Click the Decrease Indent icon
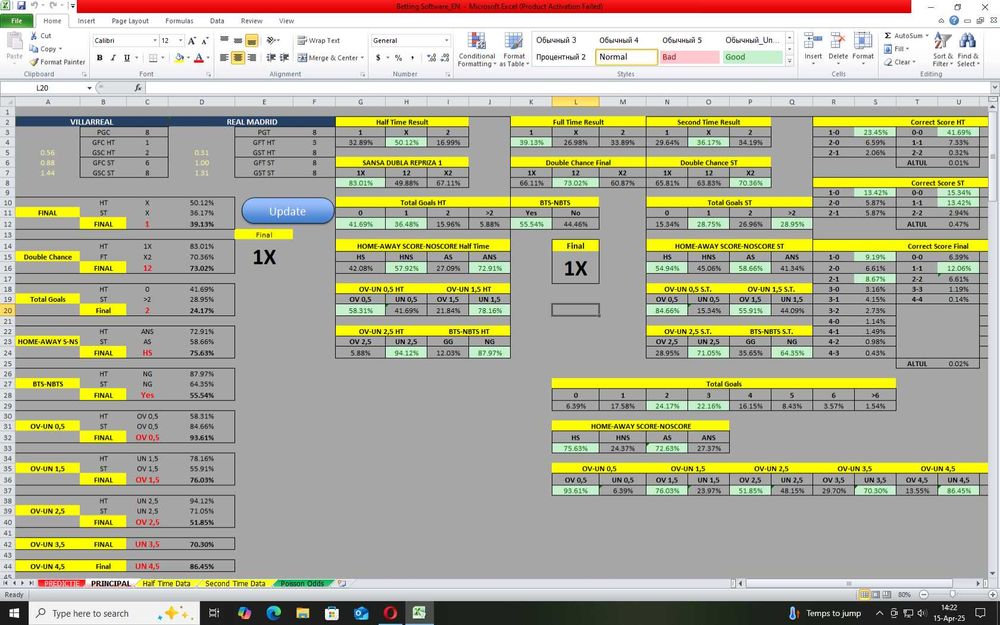 click(x=271, y=57)
